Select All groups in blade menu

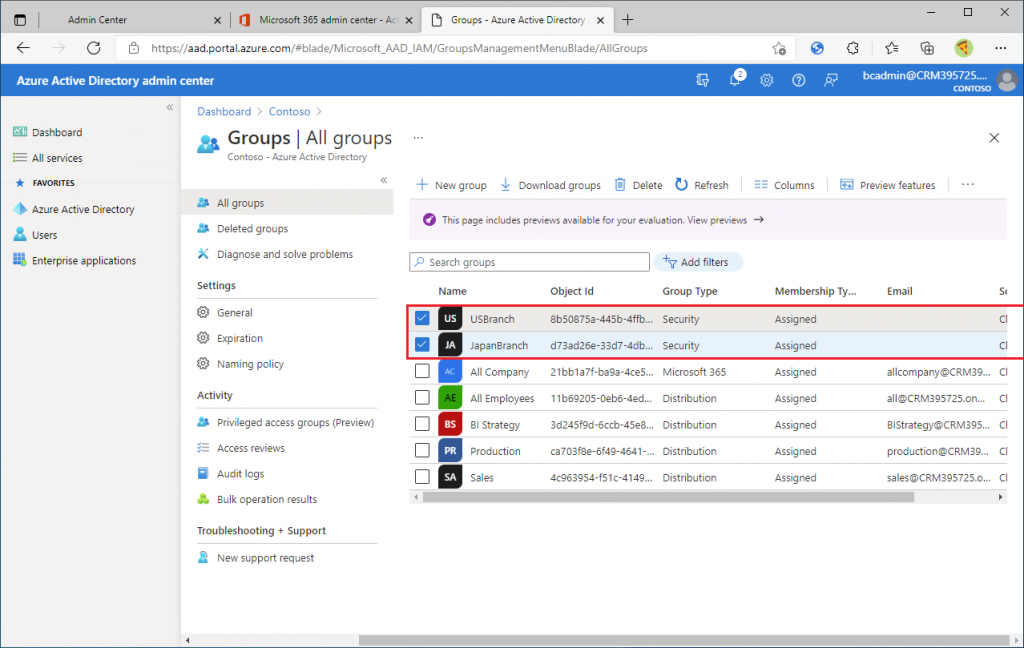point(287,202)
